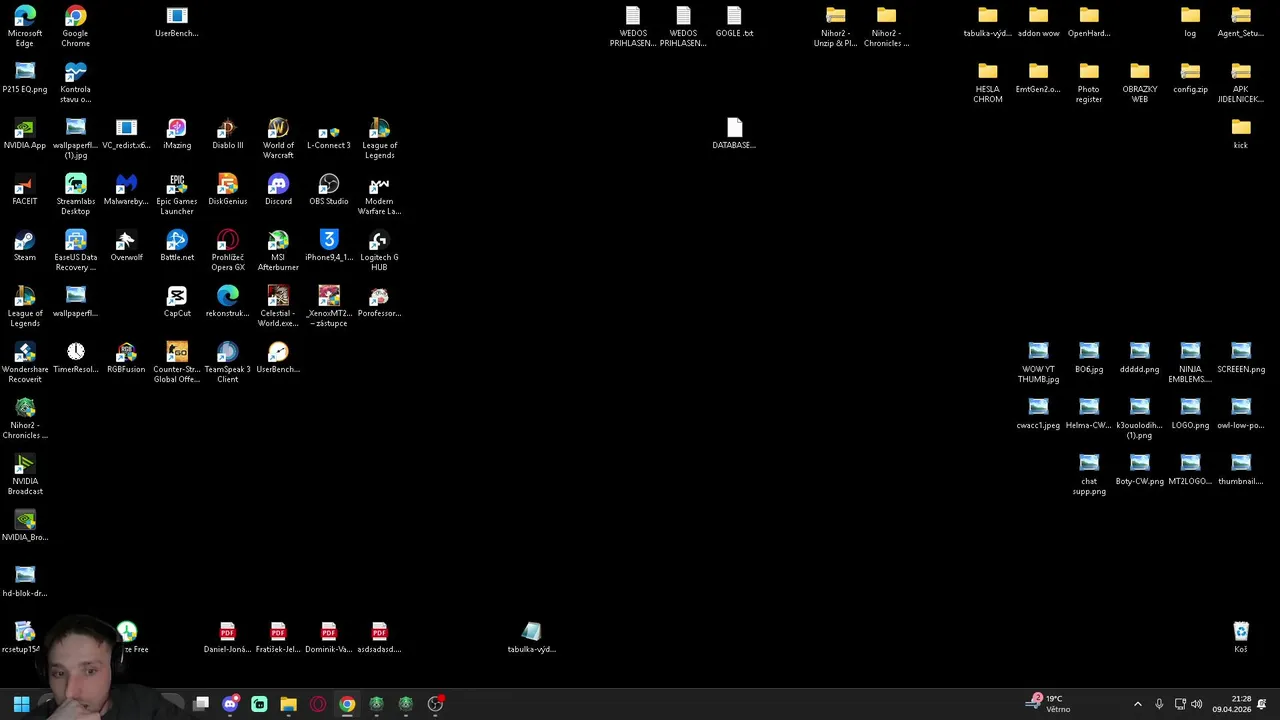This screenshot has height=720, width=1280.
Task: Open the OBRAZKY WEB folder
Action: (x=1140, y=83)
